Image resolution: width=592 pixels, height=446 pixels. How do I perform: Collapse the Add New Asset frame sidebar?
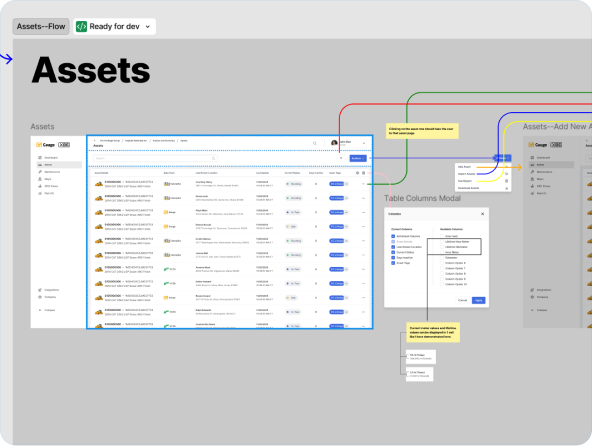(540, 310)
